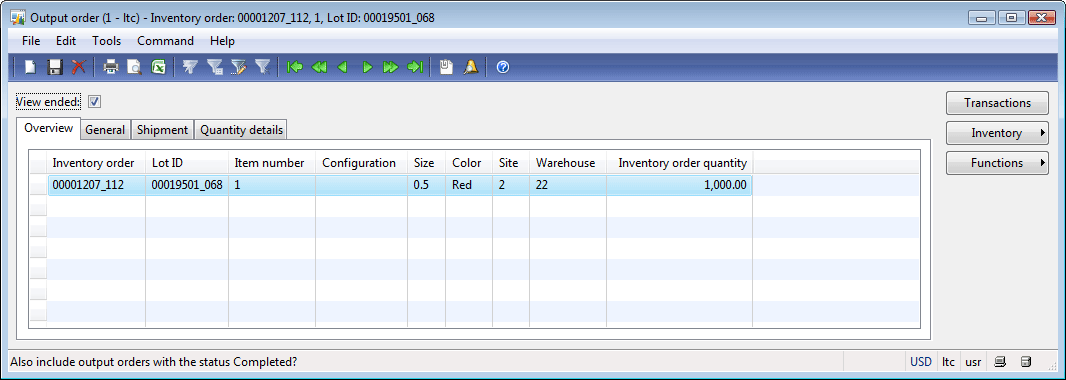Click the Transactions button
The image size is (1066, 380).
[x=997, y=103]
